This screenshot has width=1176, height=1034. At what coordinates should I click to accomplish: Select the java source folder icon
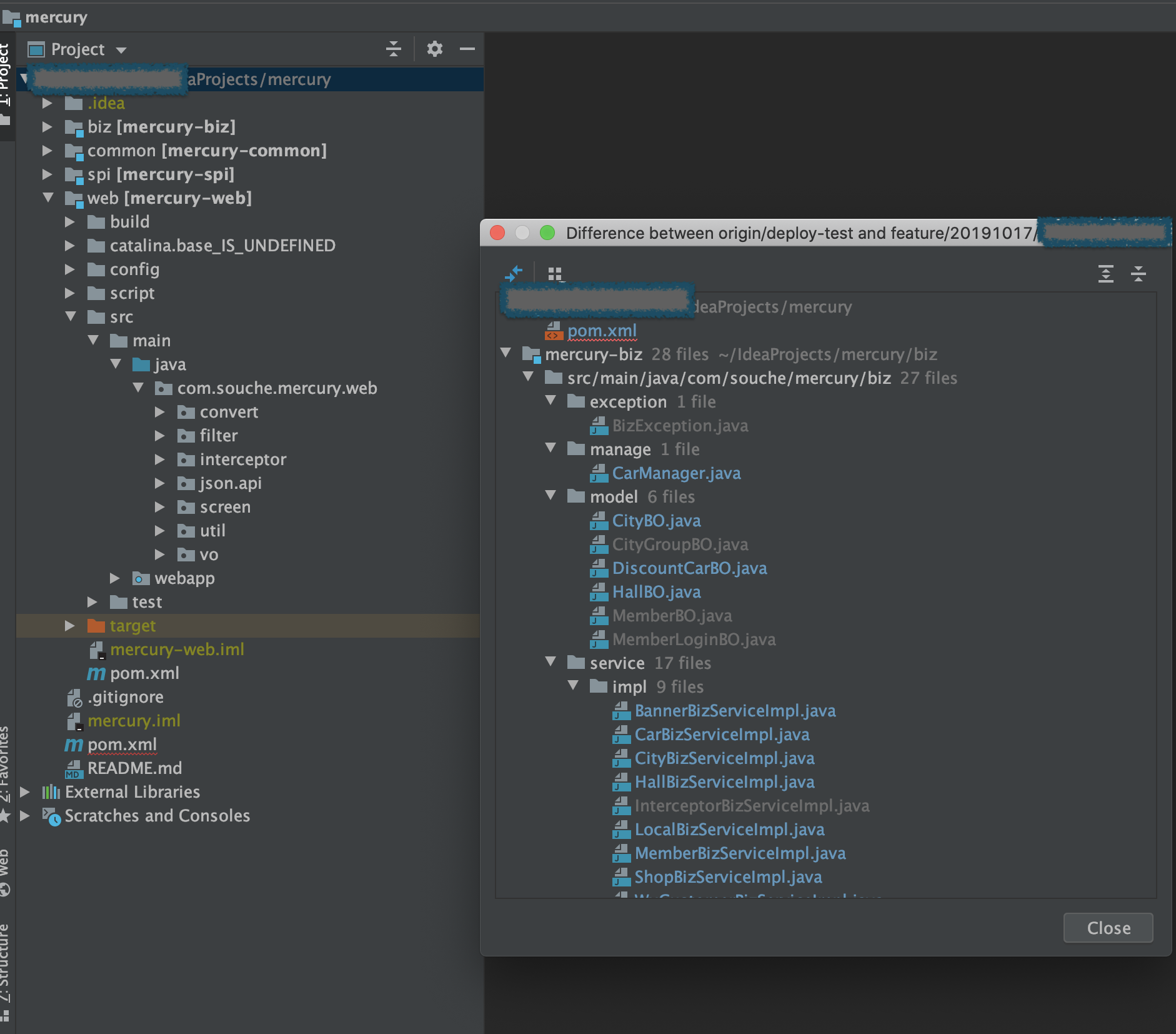coord(141,364)
